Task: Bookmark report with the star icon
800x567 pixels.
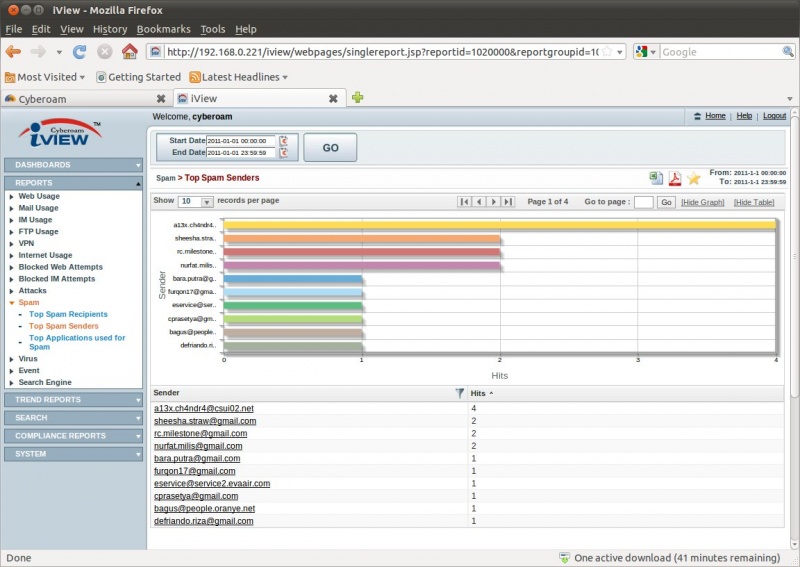Action: (x=693, y=178)
